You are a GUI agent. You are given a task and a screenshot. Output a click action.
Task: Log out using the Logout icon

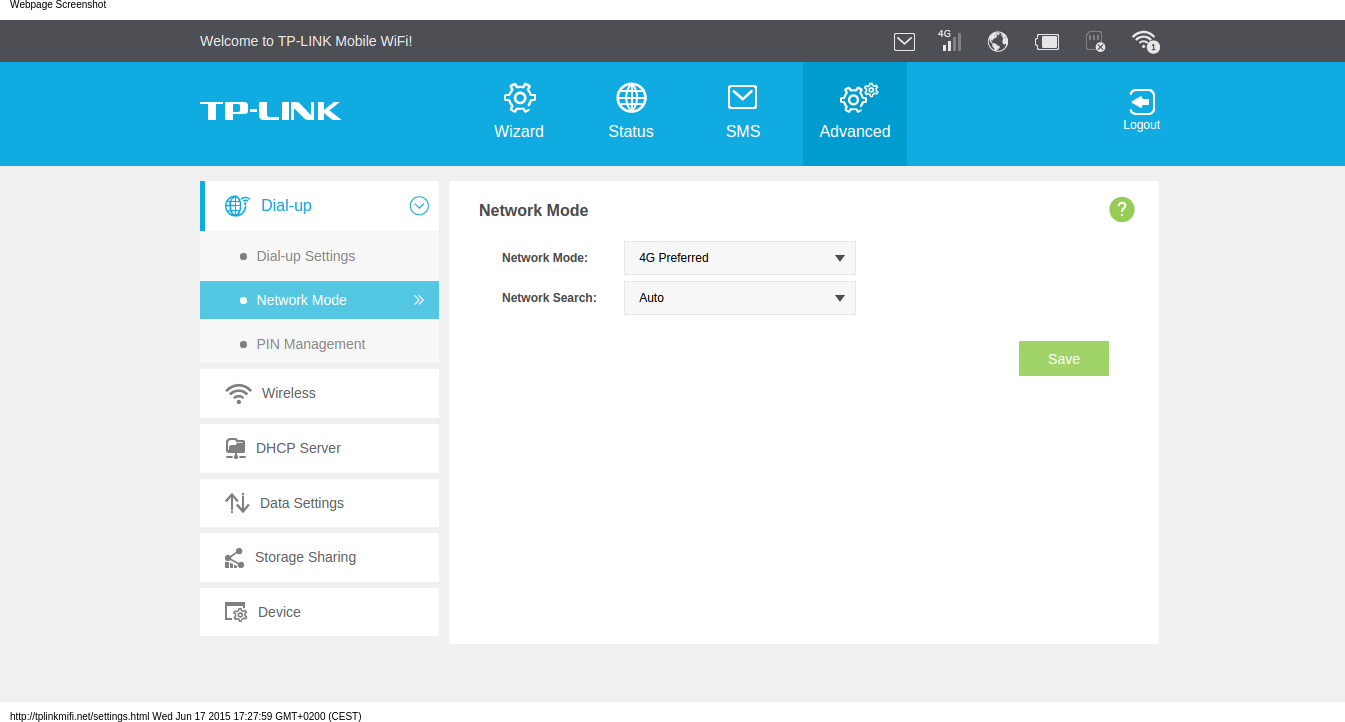[1141, 110]
